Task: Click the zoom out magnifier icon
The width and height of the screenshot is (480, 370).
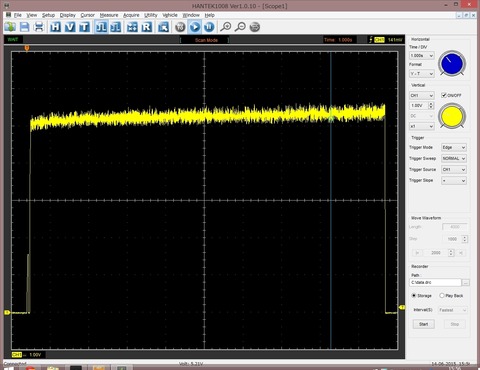Action: (240, 27)
